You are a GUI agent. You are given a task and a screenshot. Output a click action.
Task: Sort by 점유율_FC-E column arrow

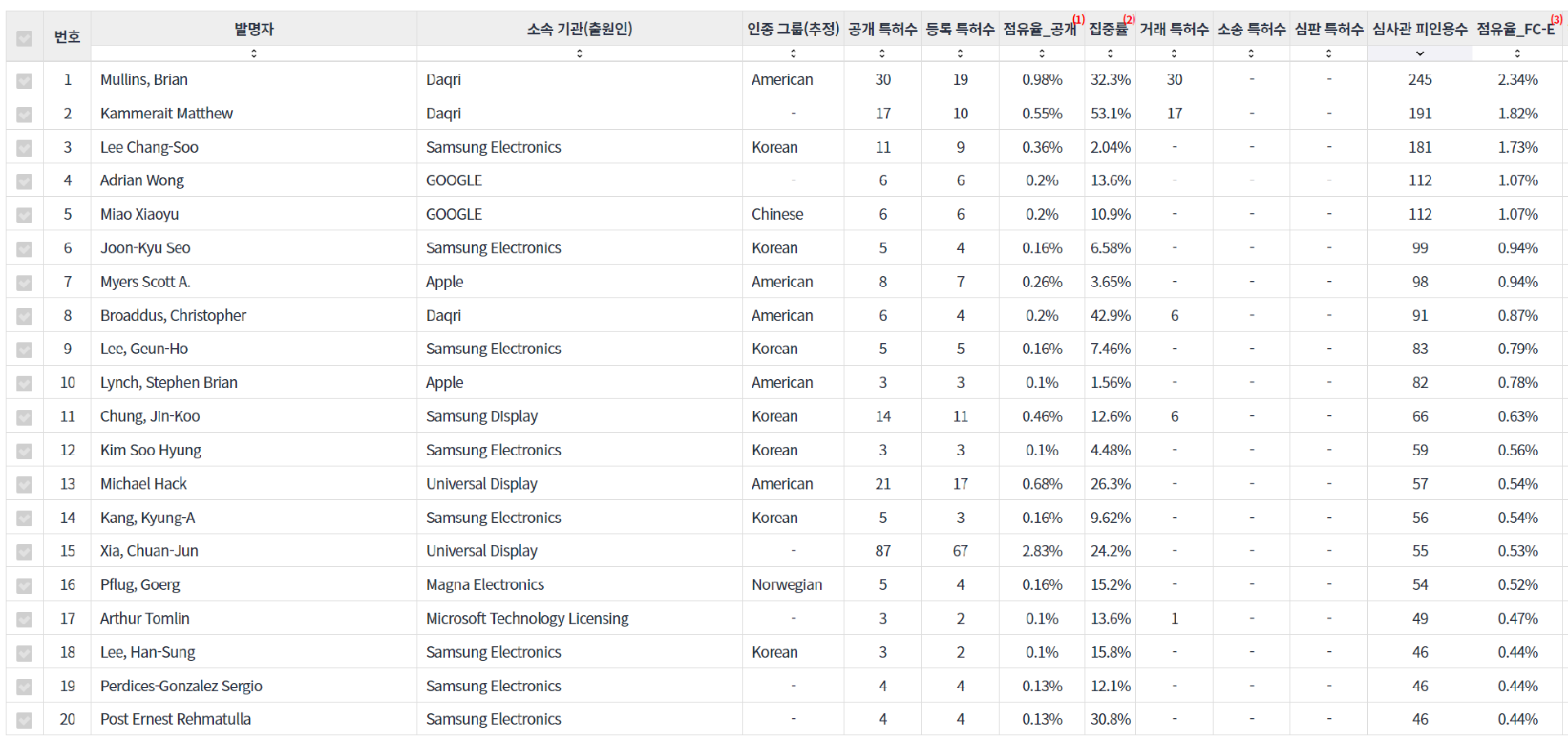click(x=1517, y=53)
